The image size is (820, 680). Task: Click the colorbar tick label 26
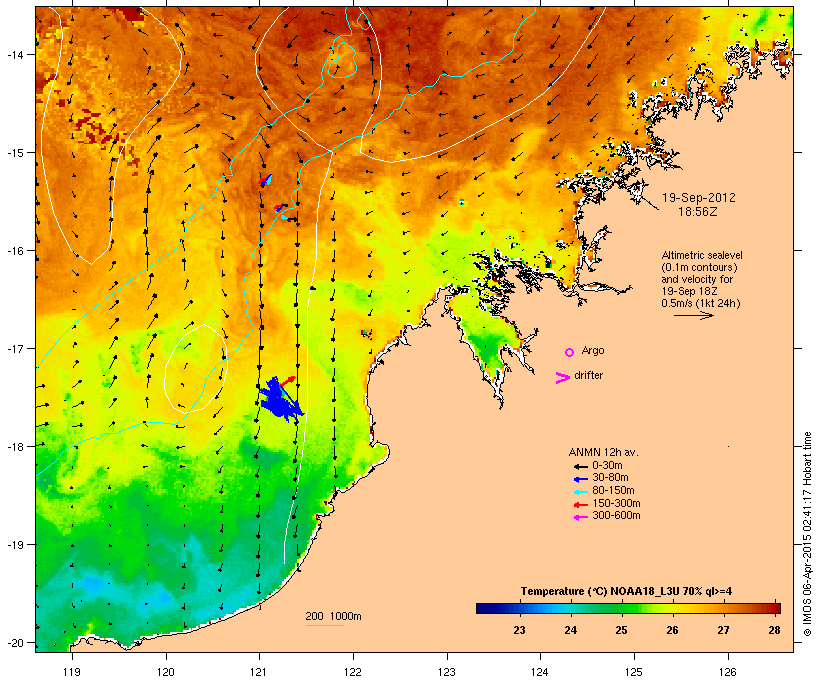coord(673,630)
